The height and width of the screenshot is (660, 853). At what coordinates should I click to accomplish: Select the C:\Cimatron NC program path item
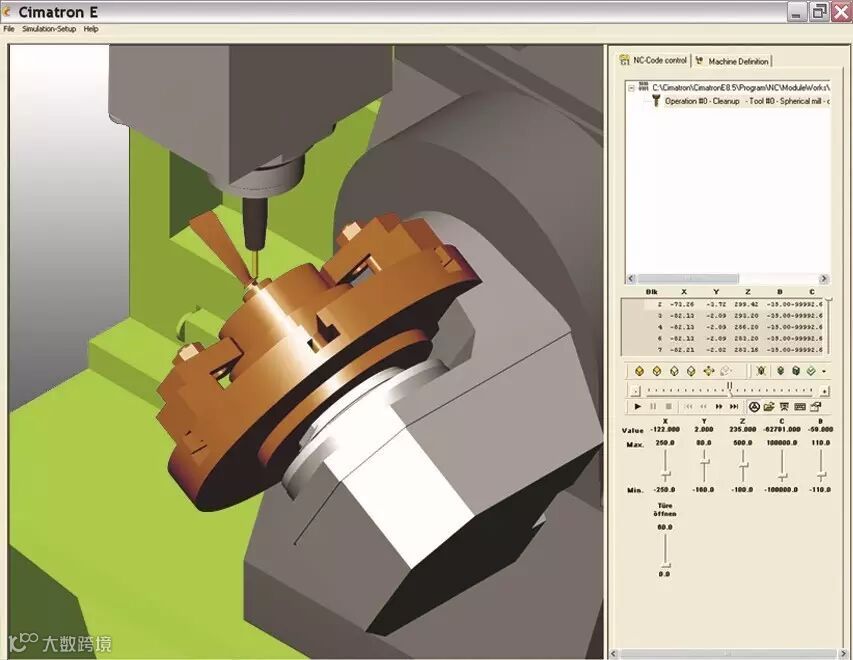pos(740,87)
